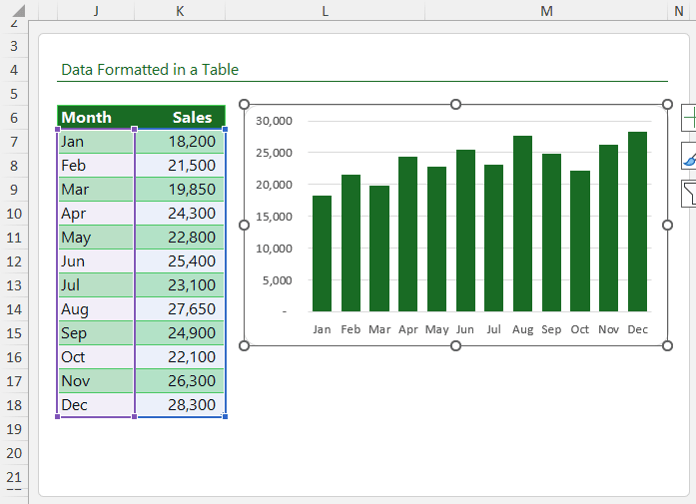Select the 26,300 sales cell
This screenshot has width=696, height=504.
(x=180, y=381)
